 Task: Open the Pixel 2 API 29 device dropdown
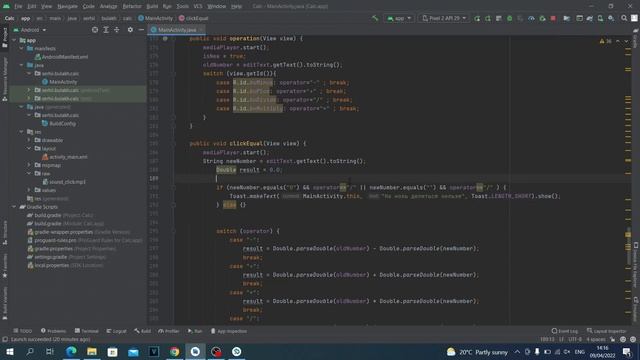[x=444, y=18]
